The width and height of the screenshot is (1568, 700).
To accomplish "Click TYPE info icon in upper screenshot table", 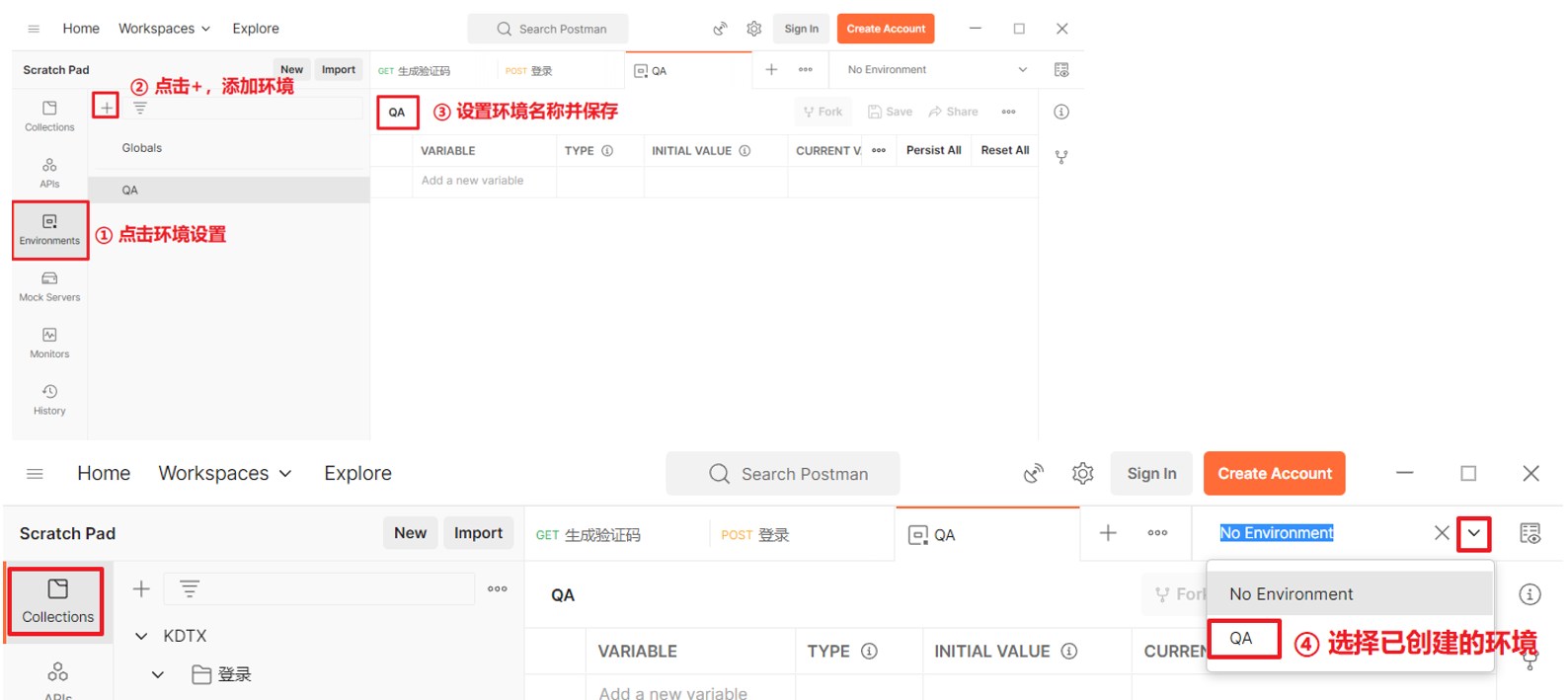I will [x=607, y=151].
